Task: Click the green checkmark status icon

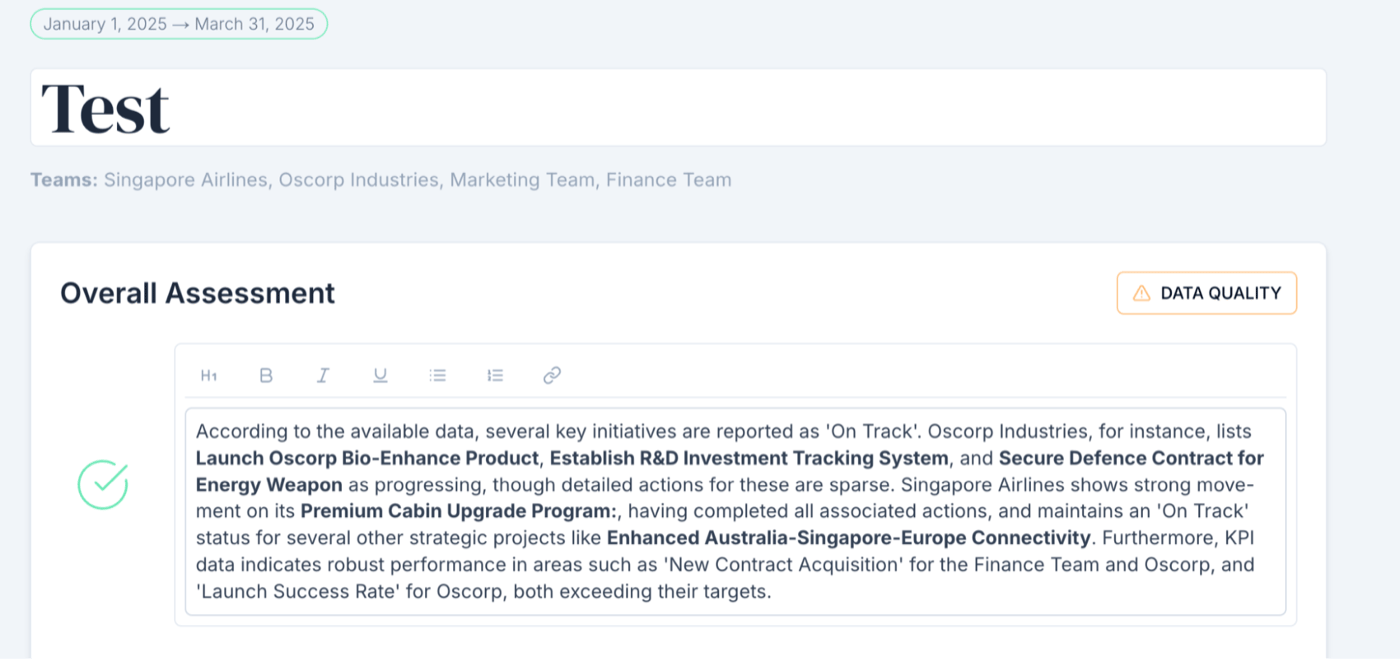Action: click(103, 485)
